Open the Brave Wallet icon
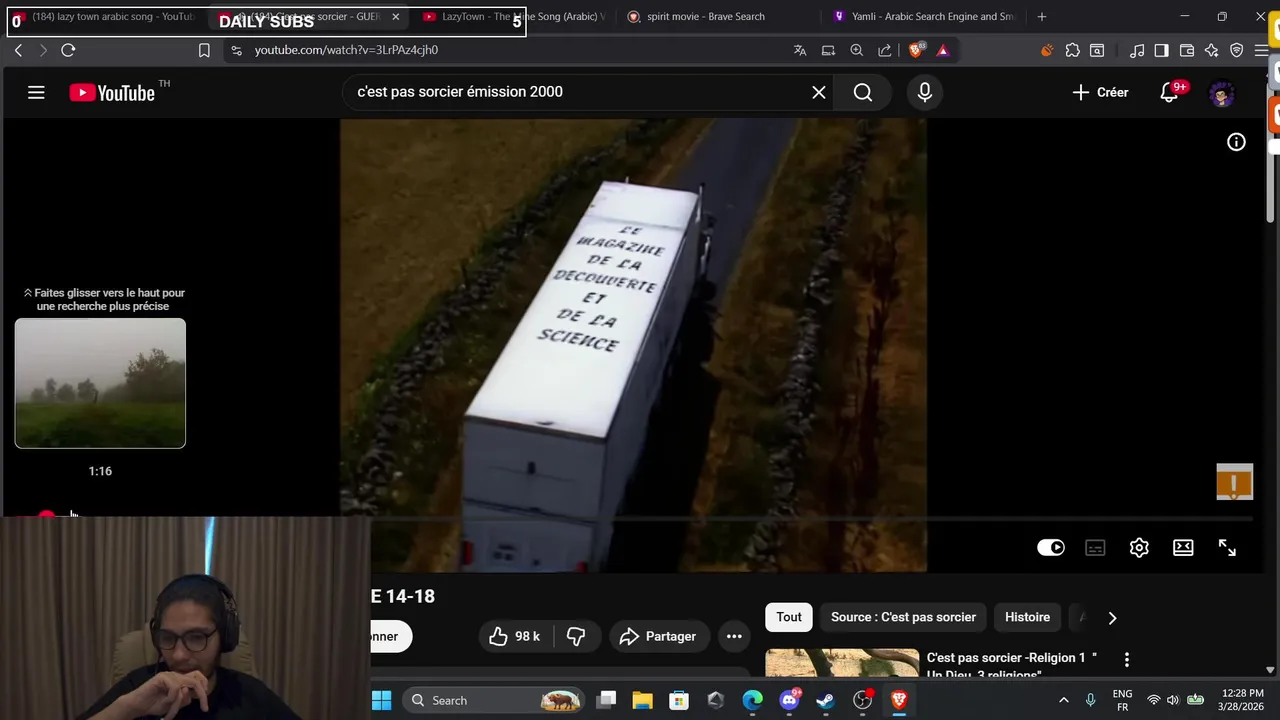The width and height of the screenshot is (1280, 720). pyautogui.click(x=1187, y=50)
